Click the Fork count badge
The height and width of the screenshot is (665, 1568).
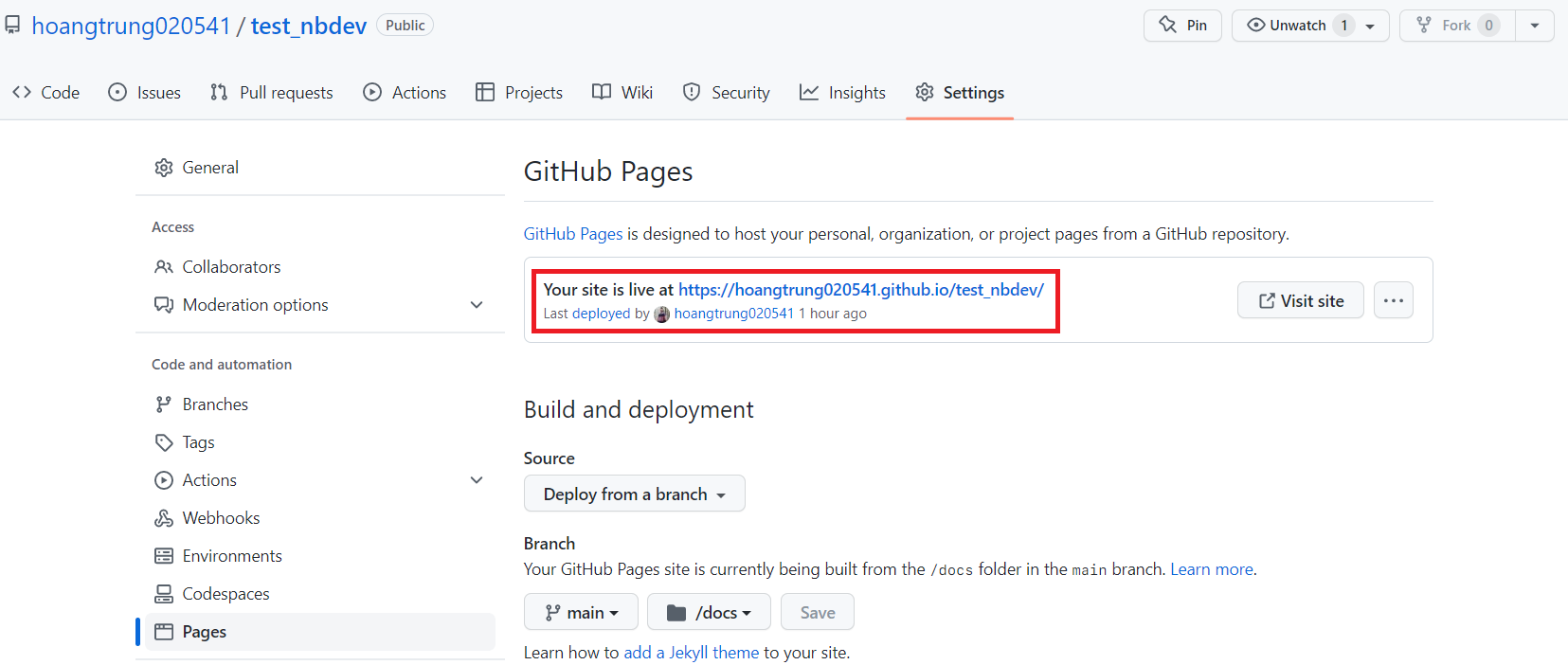click(x=1488, y=26)
